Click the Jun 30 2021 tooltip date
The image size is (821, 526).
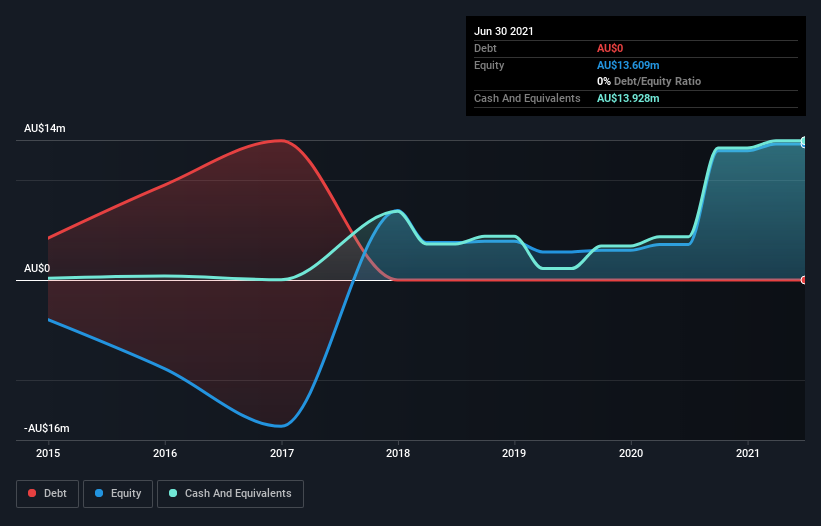pyautogui.click(x=504, y=31)
